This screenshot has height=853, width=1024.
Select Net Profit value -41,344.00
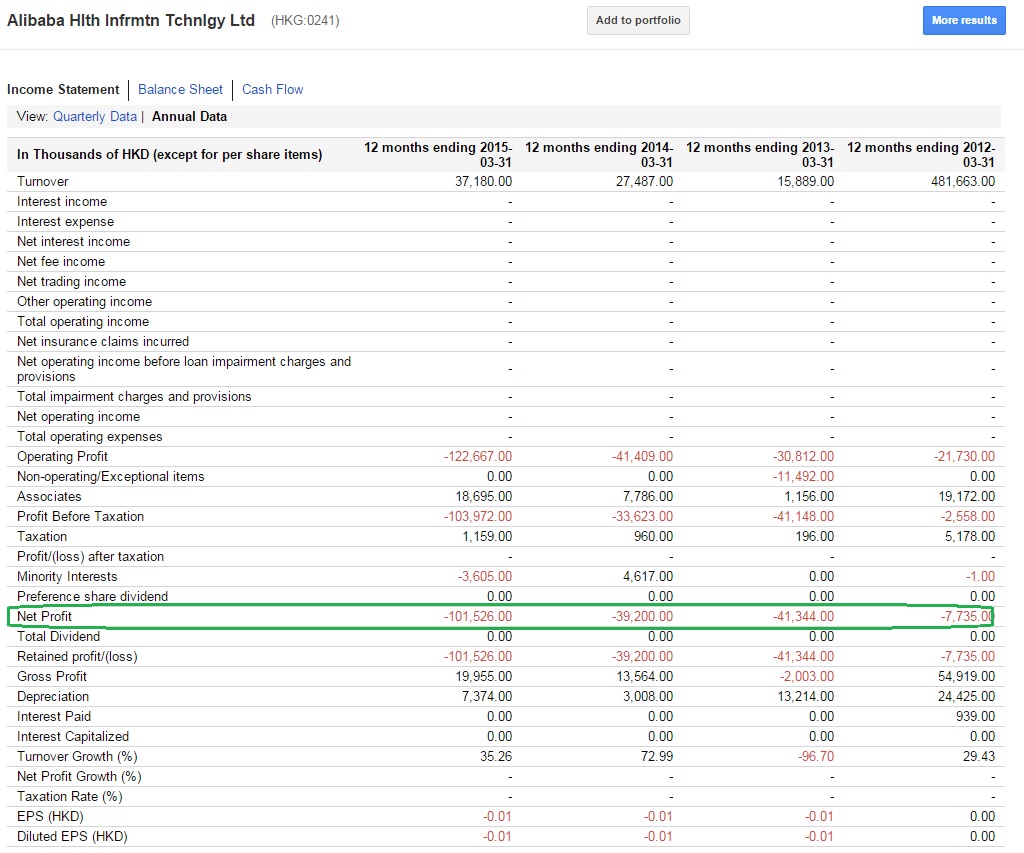coord(803,617)
